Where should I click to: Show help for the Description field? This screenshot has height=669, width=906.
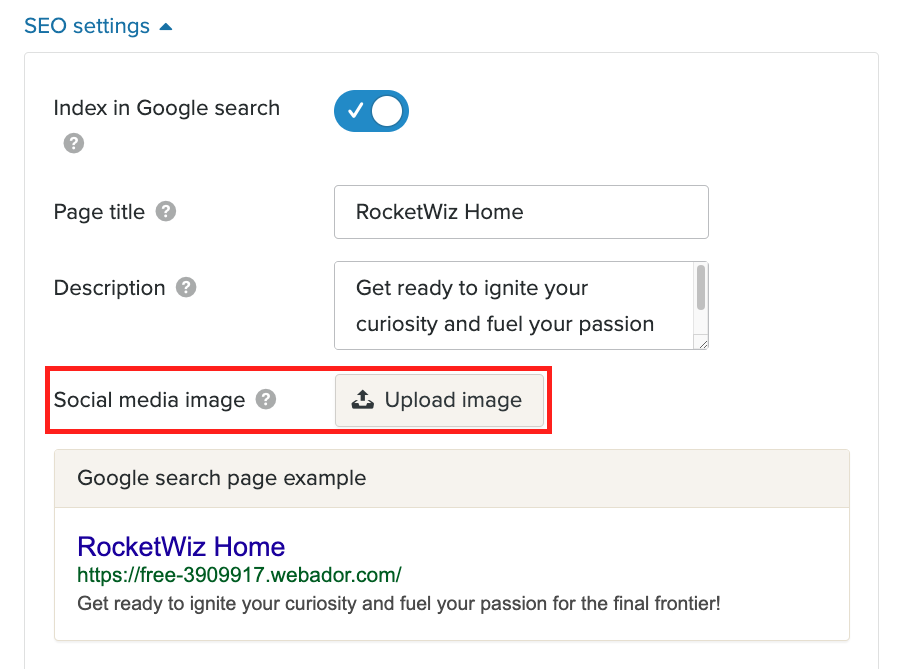[x=186, y=288]
